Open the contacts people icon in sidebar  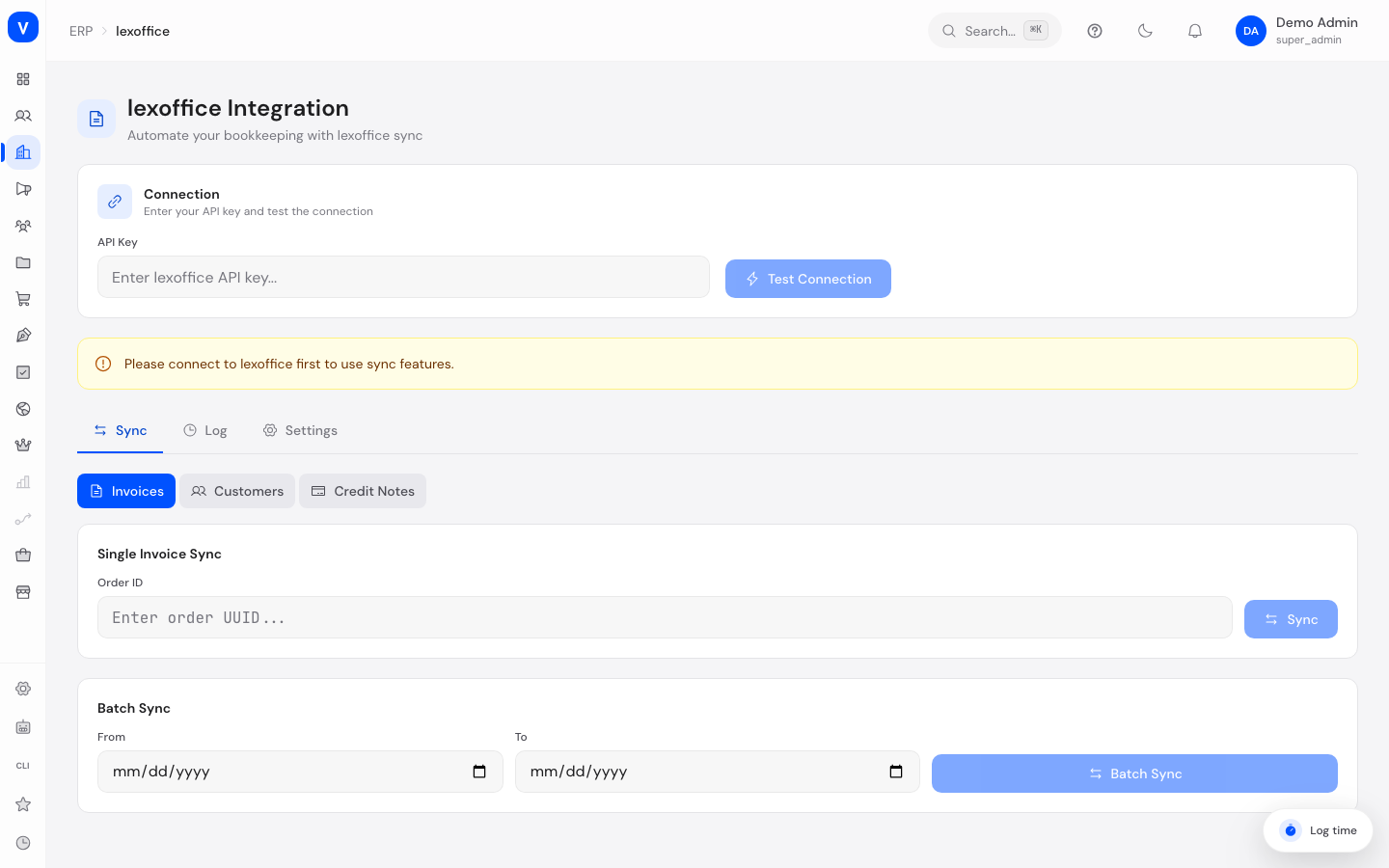(x=23, y=116)
